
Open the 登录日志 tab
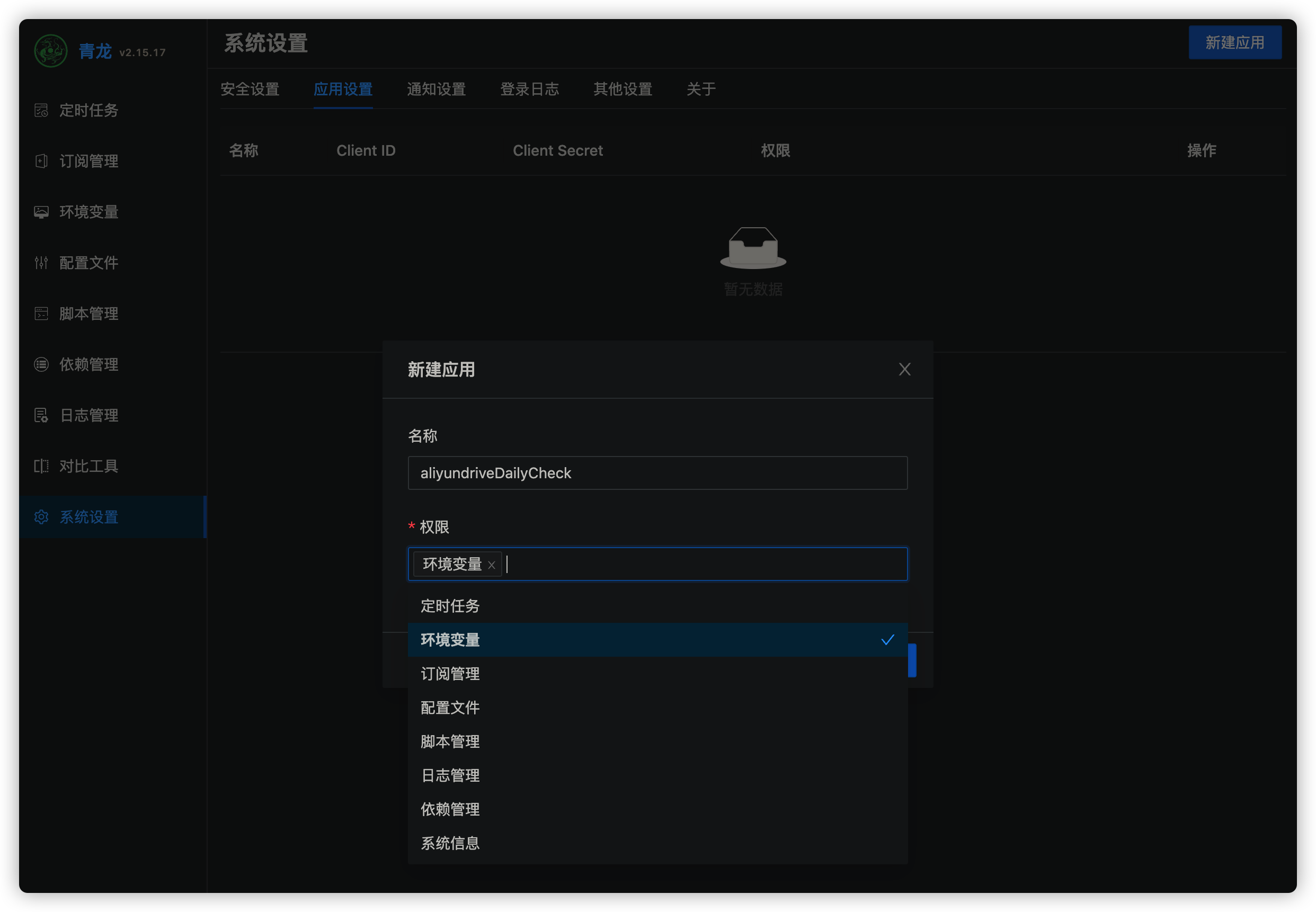pyautogui.click(x=529, y=89)
